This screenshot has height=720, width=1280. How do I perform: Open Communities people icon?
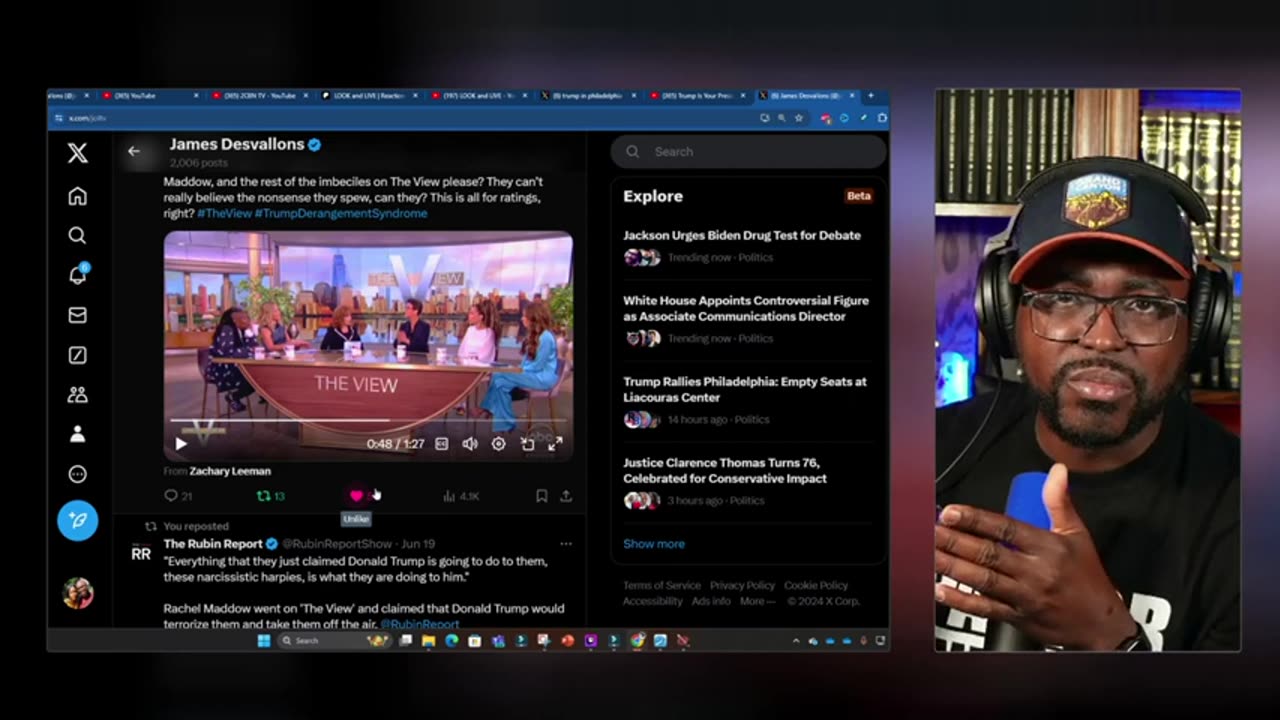77,394
